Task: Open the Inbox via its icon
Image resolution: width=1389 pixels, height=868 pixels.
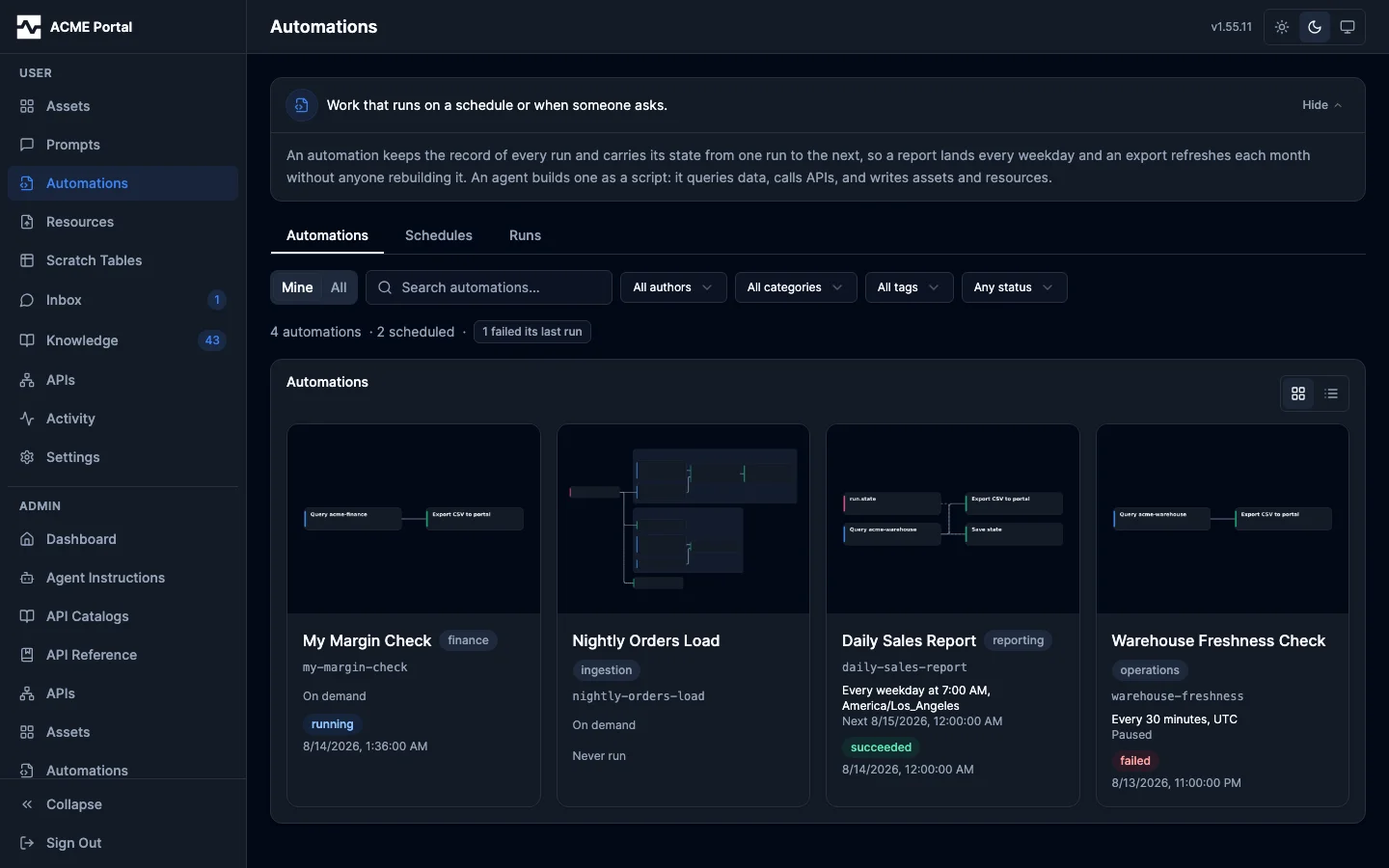Action: pyautogui.click(x=27, y=300)
